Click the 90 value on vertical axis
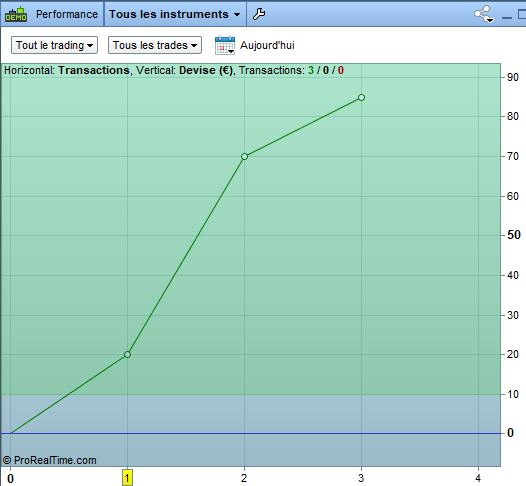Image resolution: width=526 pixels, height=486 pixels. click(x=513, y=77)
